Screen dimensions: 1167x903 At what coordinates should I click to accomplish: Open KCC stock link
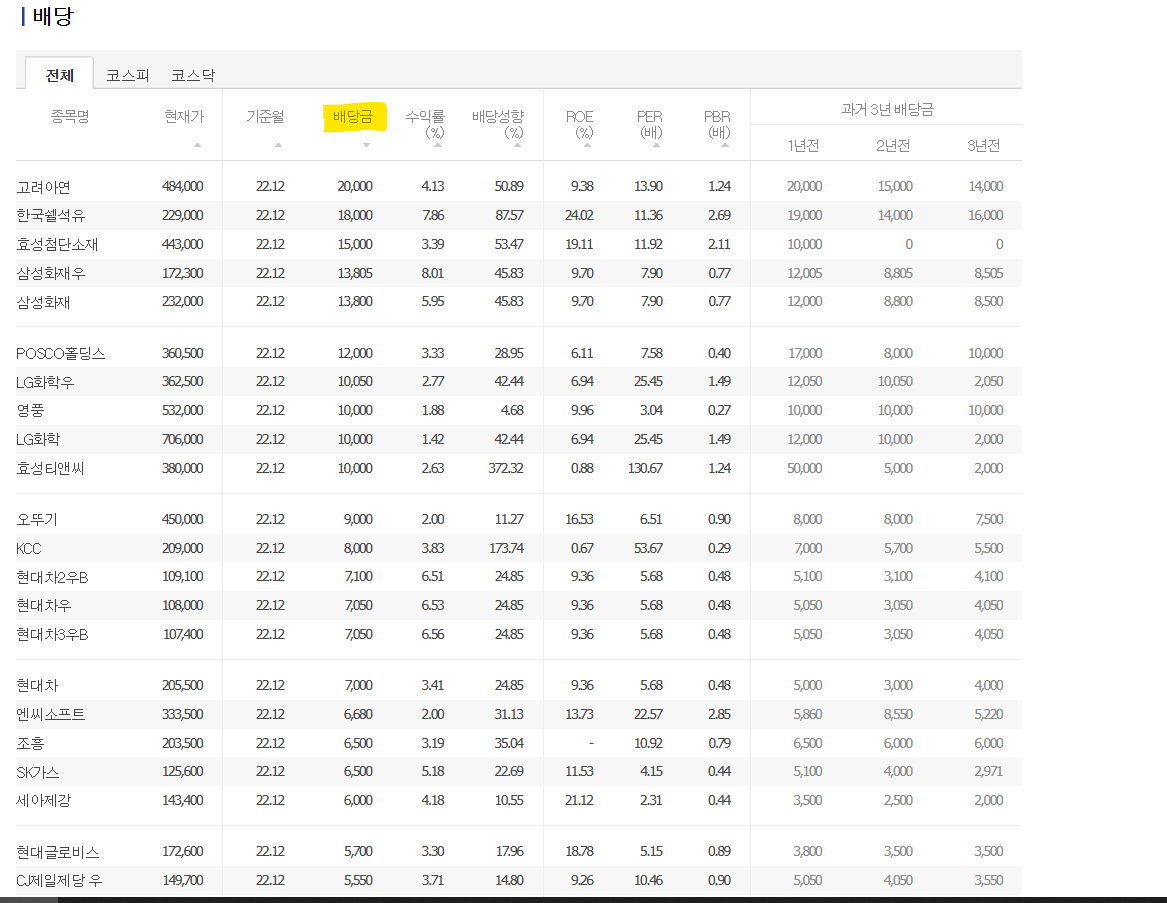pyautogui.click(x=29, y=549)
